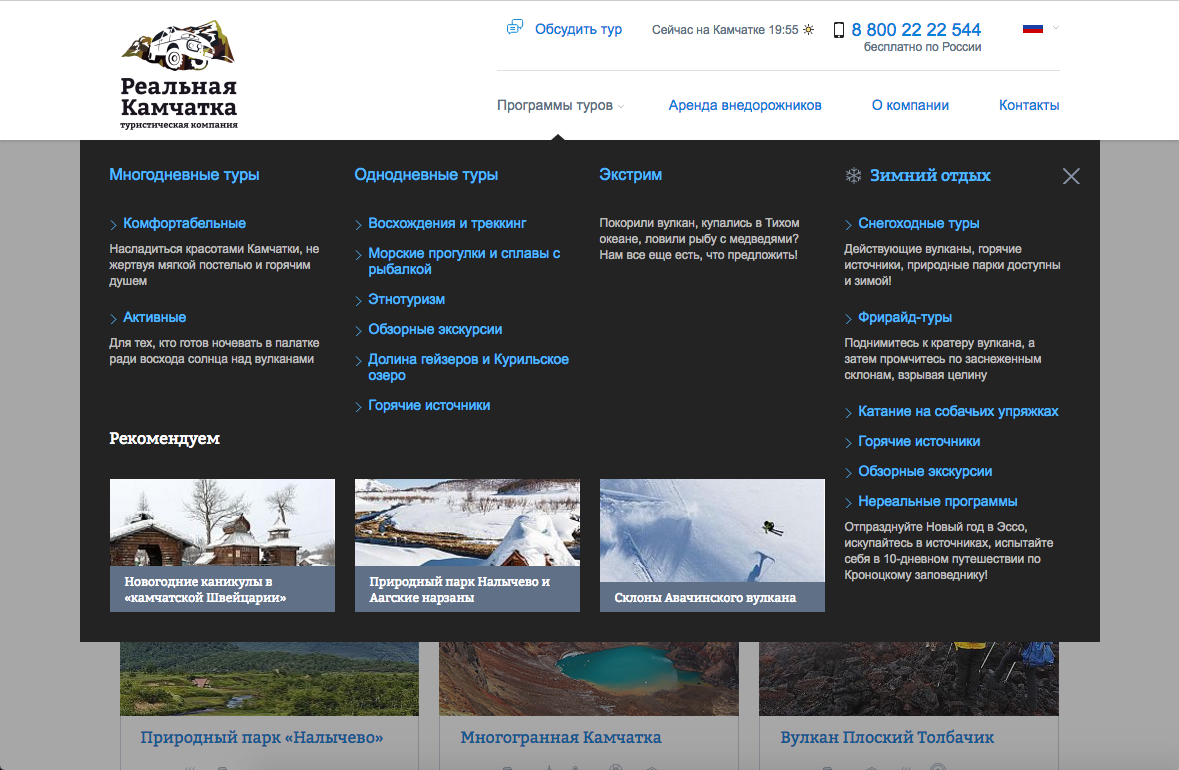Call number 8 800 22 22 544
The image size is (1179, 770).
(916, 29)
